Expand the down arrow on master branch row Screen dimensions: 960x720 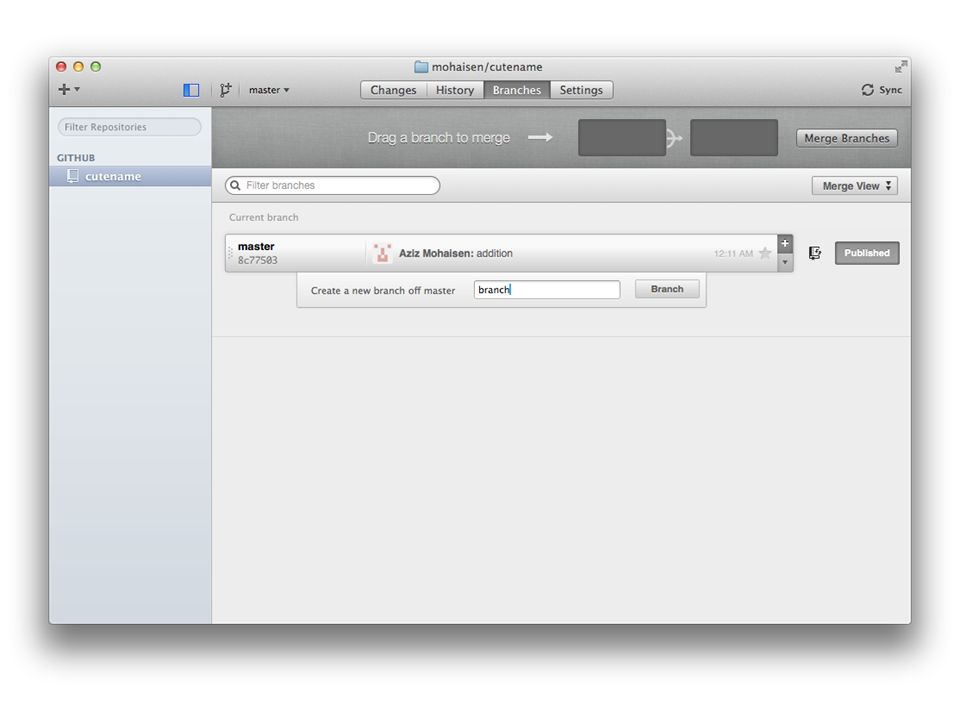coord(785,262)
